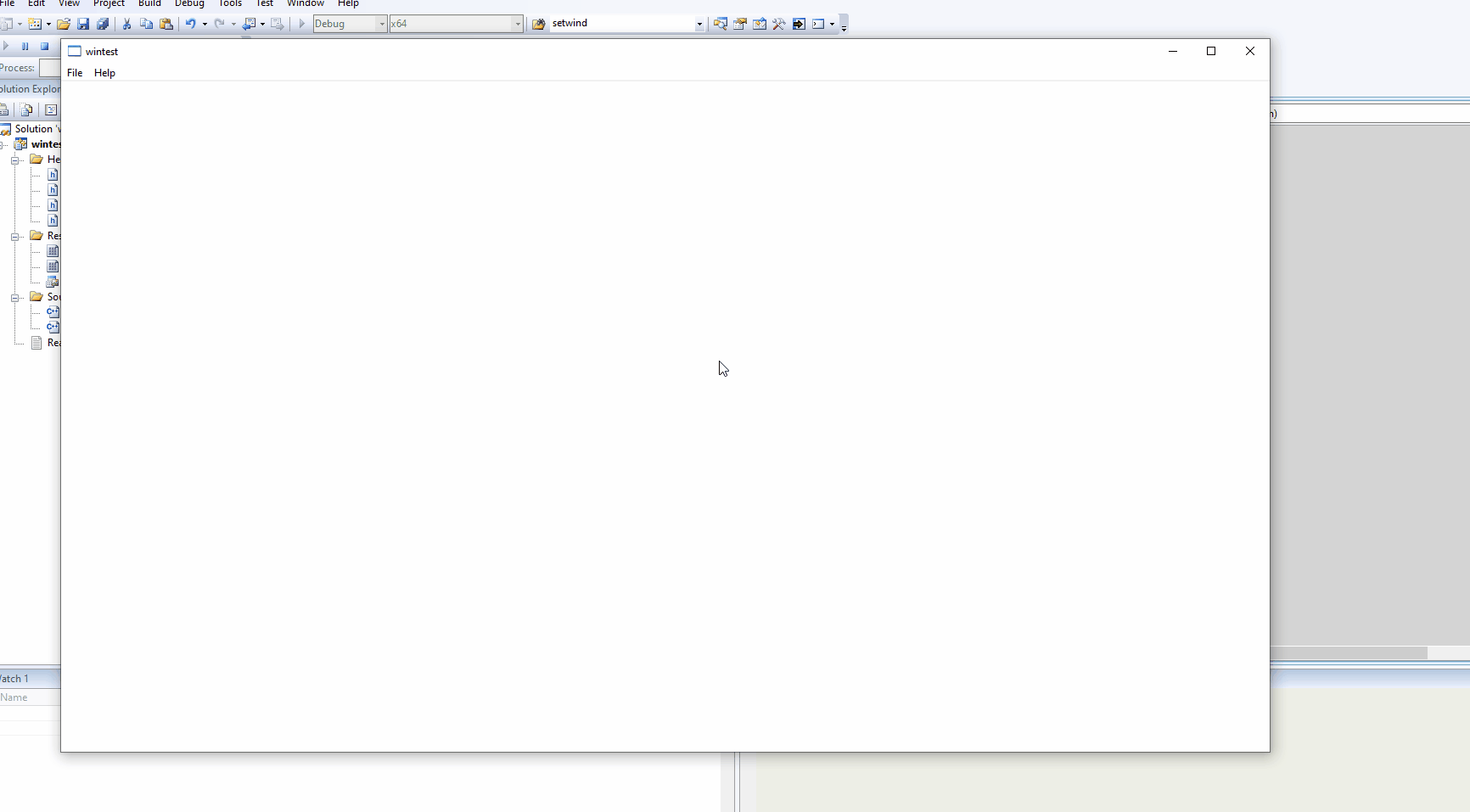The width and height of the screenshot is (1470, 812).
Task: Click the Save All icon
Action: [103, 24]
